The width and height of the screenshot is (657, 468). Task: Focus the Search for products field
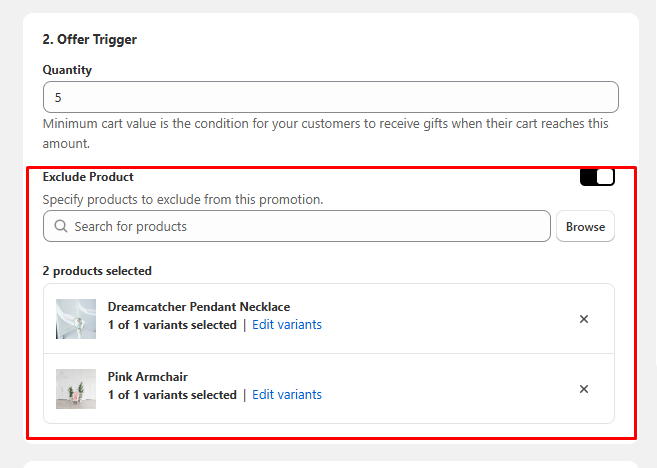pos(297,226)
